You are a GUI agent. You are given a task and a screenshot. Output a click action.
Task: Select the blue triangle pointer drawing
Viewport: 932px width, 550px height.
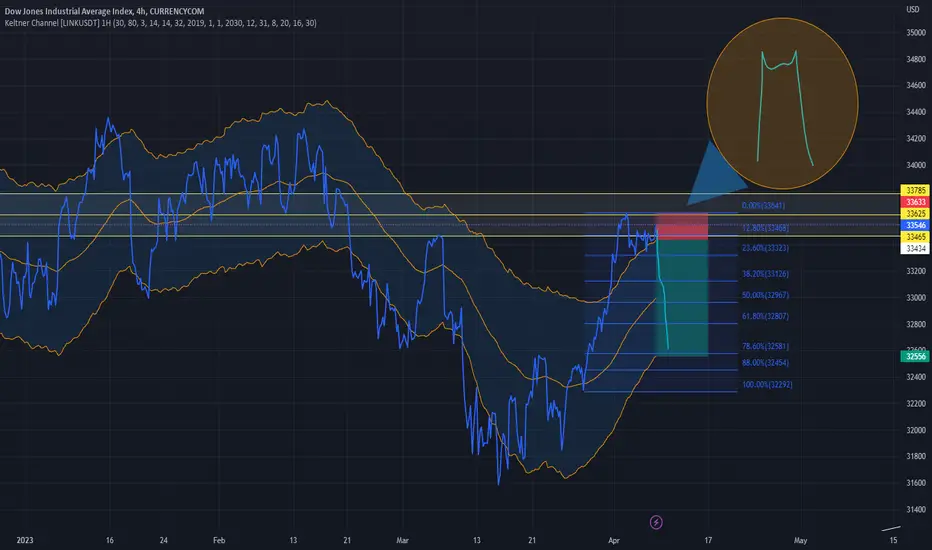716,174
